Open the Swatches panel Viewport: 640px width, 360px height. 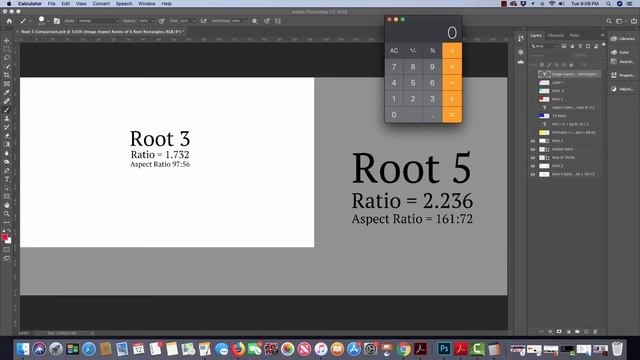tap(622, 62)
